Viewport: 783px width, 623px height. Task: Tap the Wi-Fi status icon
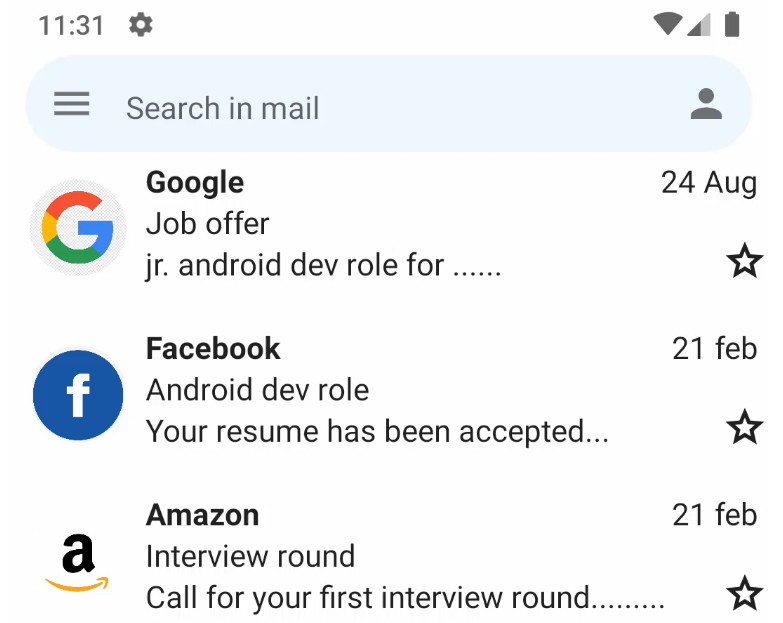point(668,24)
